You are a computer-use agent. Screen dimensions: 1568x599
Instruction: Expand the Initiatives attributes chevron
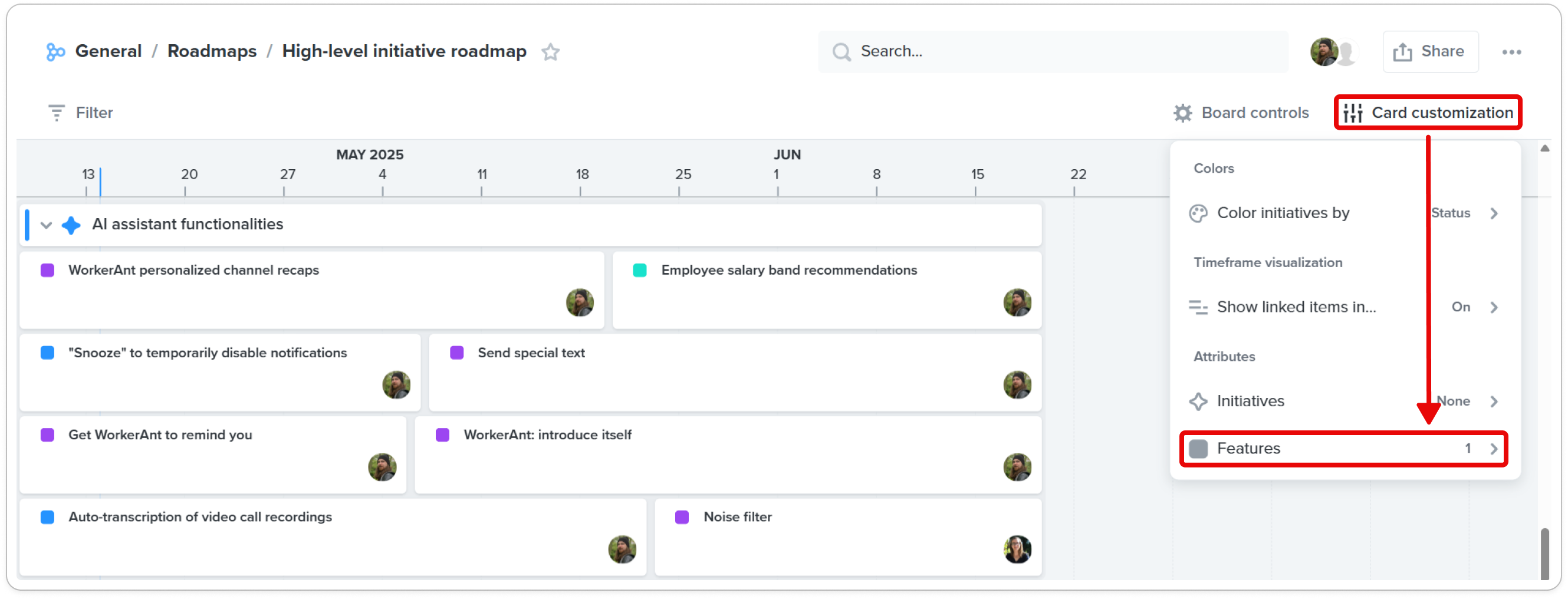coord(1494,401)
